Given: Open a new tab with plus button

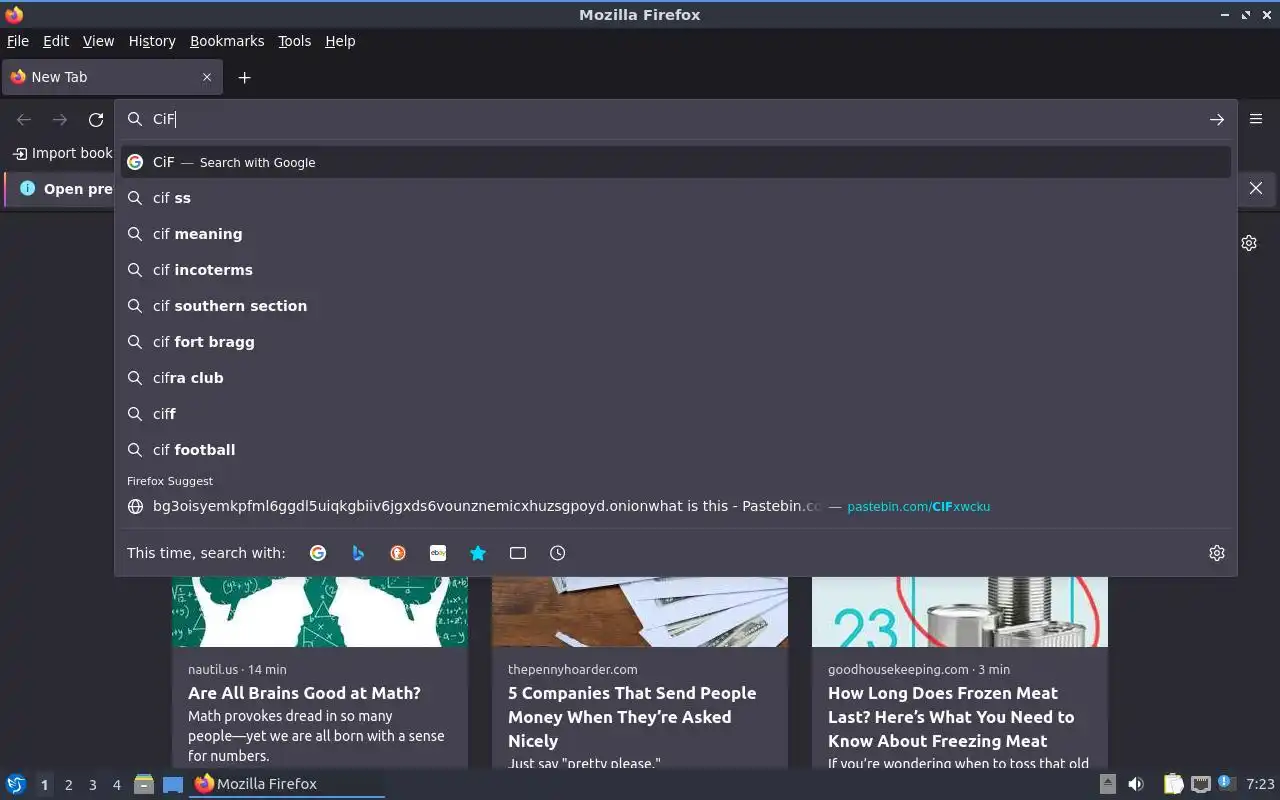Looking at the screenshot, I should point(244,77).
